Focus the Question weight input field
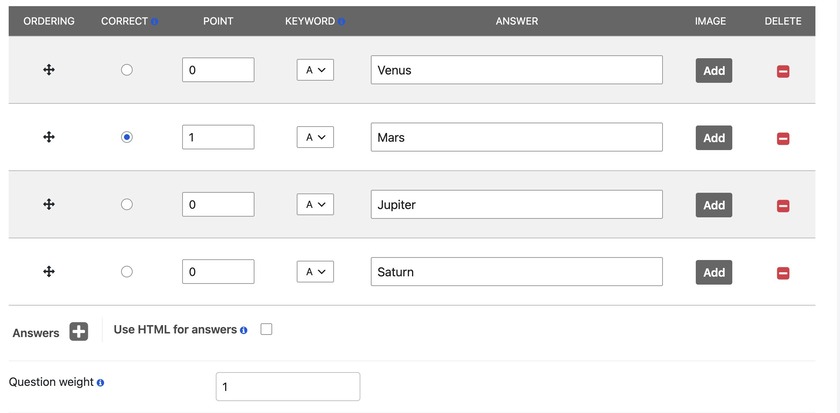Viewport: 840px width, 413px height. (x=288, y=386)
